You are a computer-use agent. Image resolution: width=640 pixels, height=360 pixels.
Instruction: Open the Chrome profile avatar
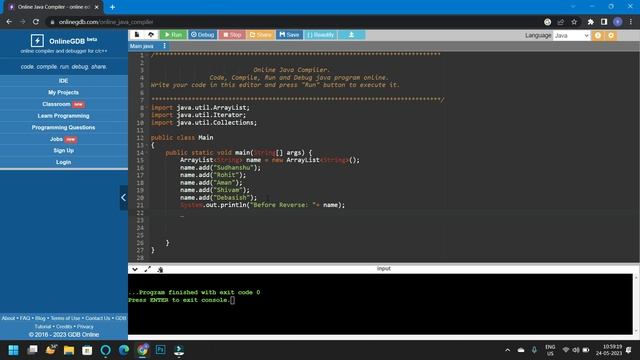(618, 22)
